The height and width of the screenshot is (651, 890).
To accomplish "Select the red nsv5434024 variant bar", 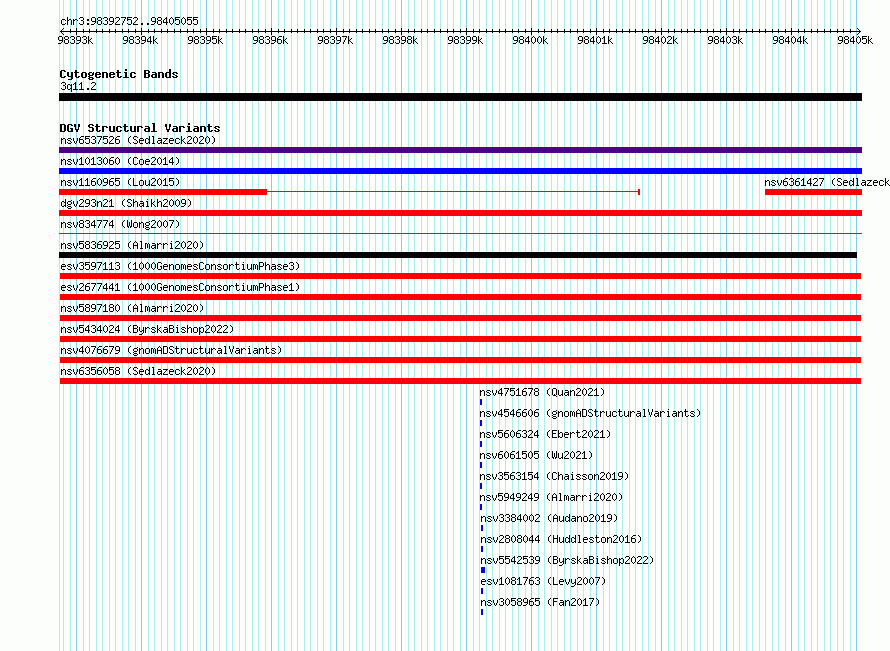I will coord(460,339).
